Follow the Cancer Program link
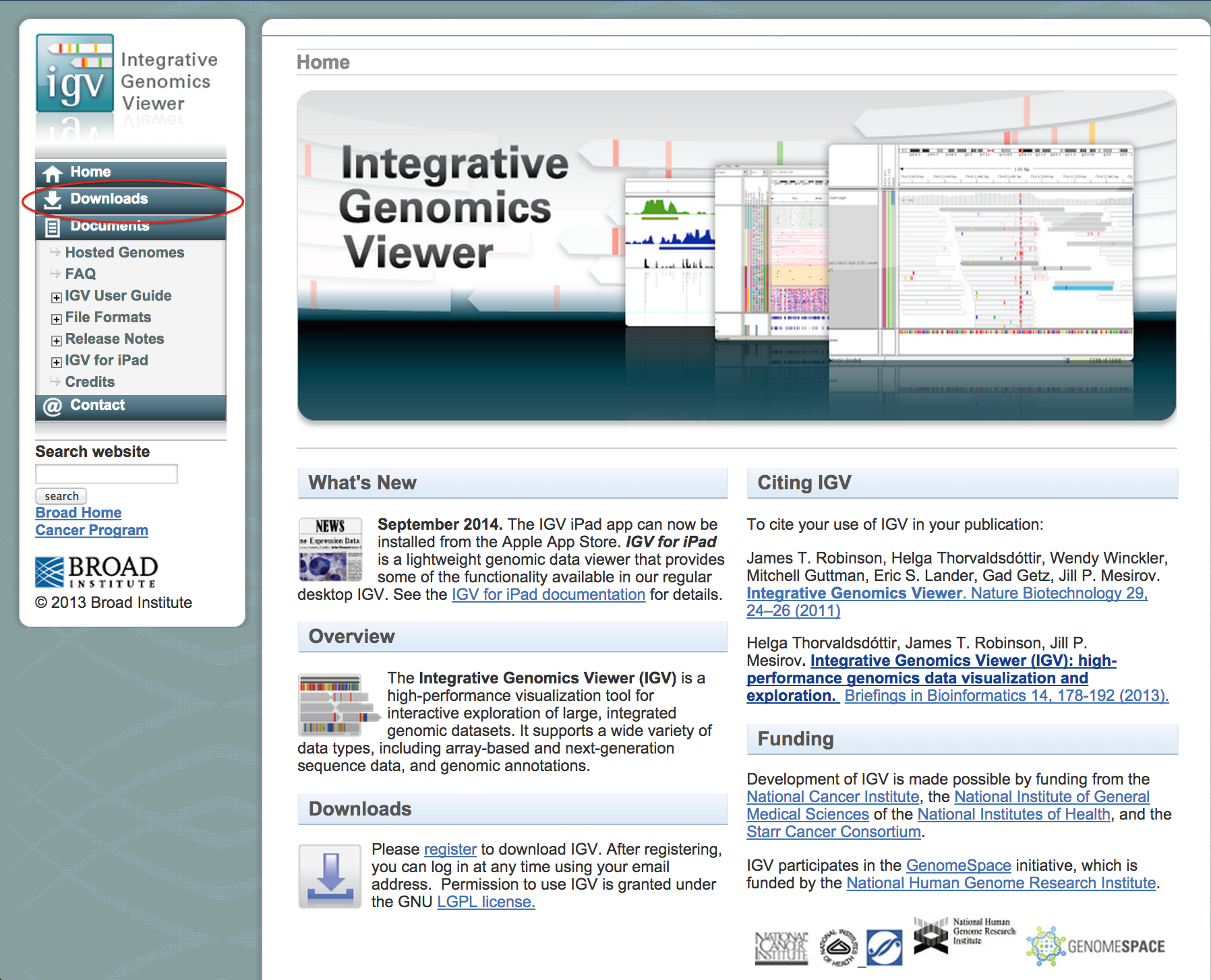The height and width of the screenshot is (980, 1211). point(92,530)
